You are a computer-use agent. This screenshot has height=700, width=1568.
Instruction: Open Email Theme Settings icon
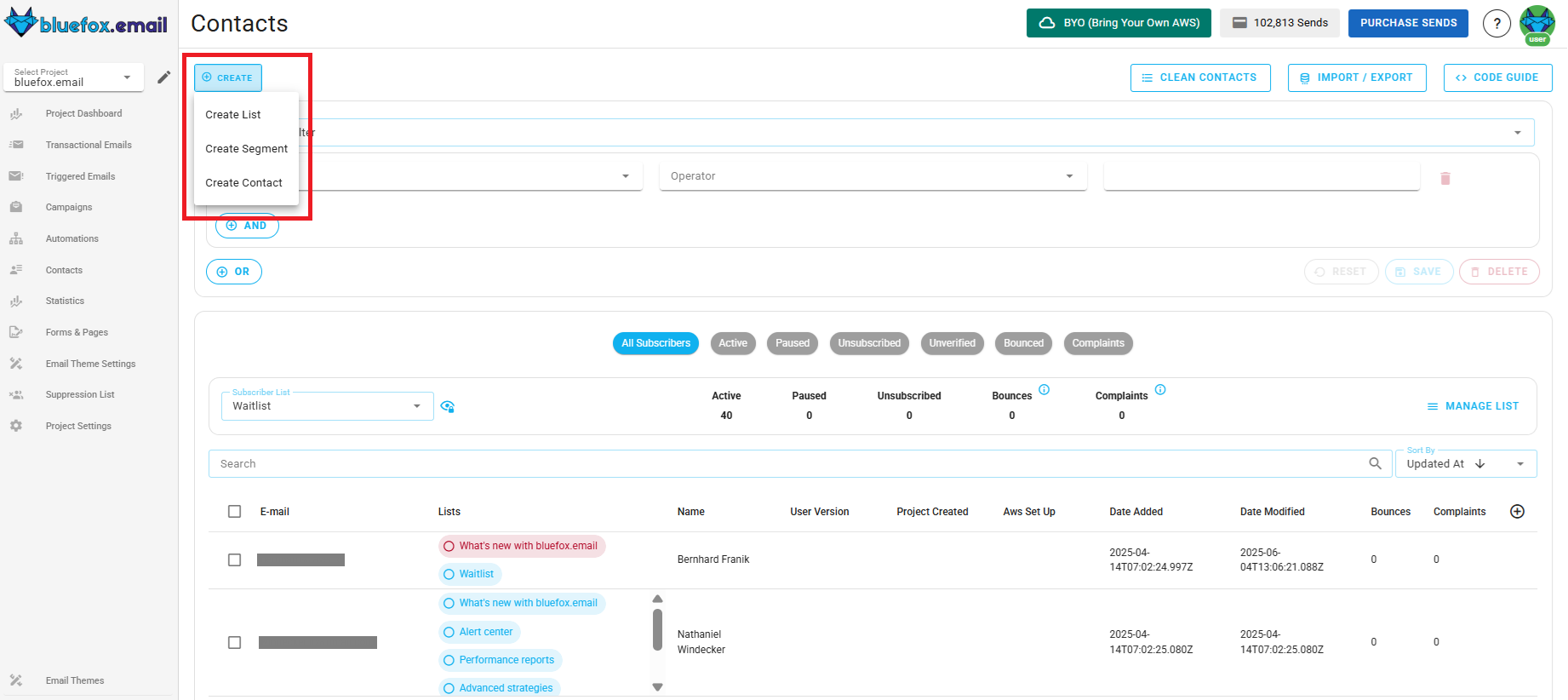point(16,364)
